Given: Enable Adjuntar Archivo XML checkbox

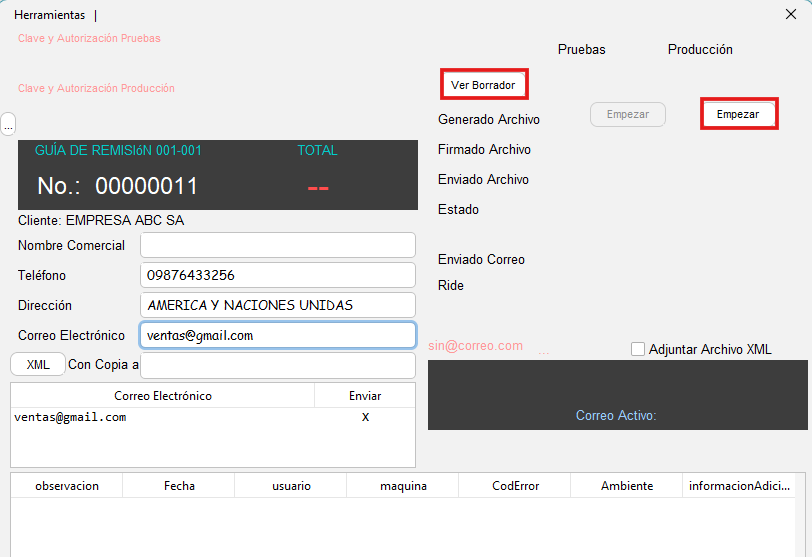Looking at the screenshot, I should pos(638,349).
